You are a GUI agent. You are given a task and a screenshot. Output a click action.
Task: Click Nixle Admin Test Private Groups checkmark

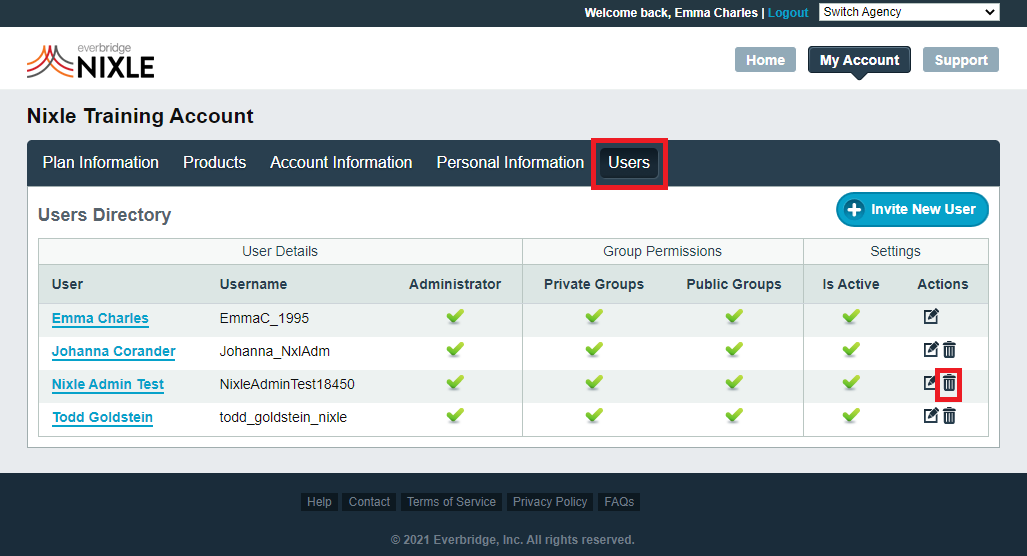594,383
